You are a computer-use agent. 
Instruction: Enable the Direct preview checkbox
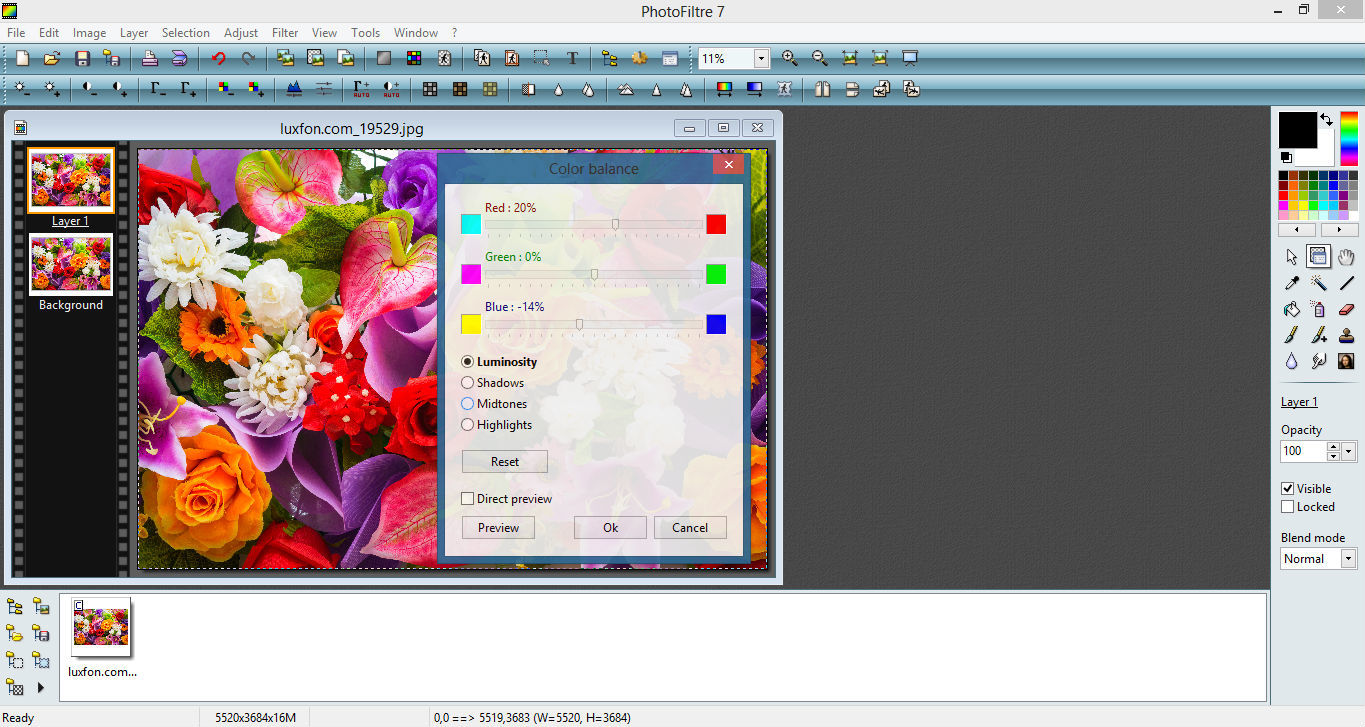point(467,499)
